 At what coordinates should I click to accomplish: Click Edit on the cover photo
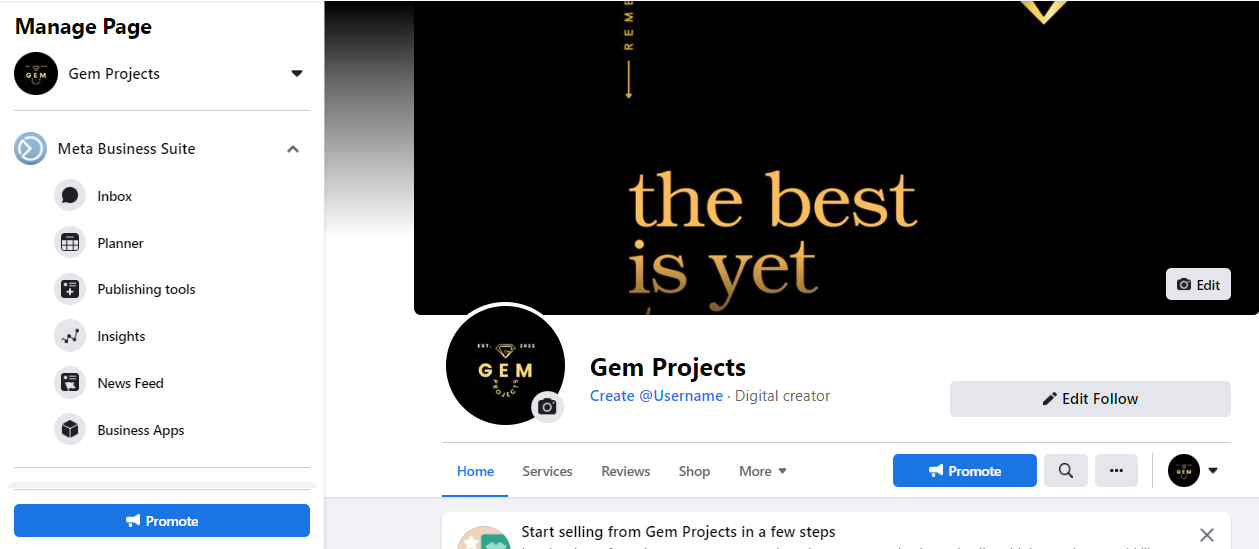point(1198,284)
